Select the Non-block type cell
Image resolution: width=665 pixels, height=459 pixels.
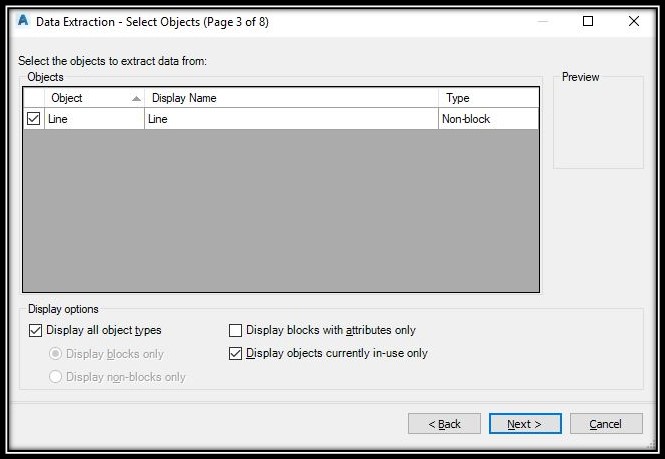pyautogui.click(x=489, y=119)
